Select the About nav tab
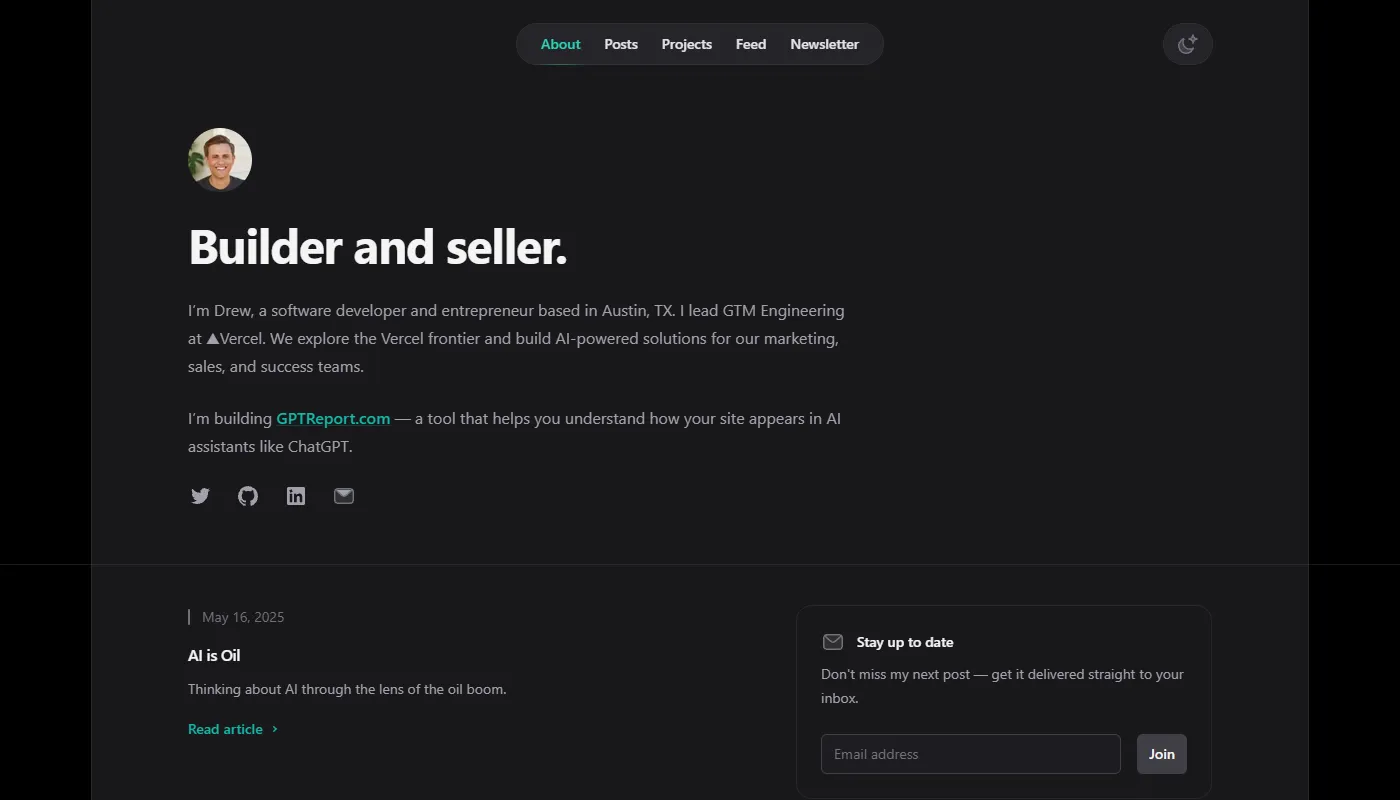 click(x=560, y=44)
